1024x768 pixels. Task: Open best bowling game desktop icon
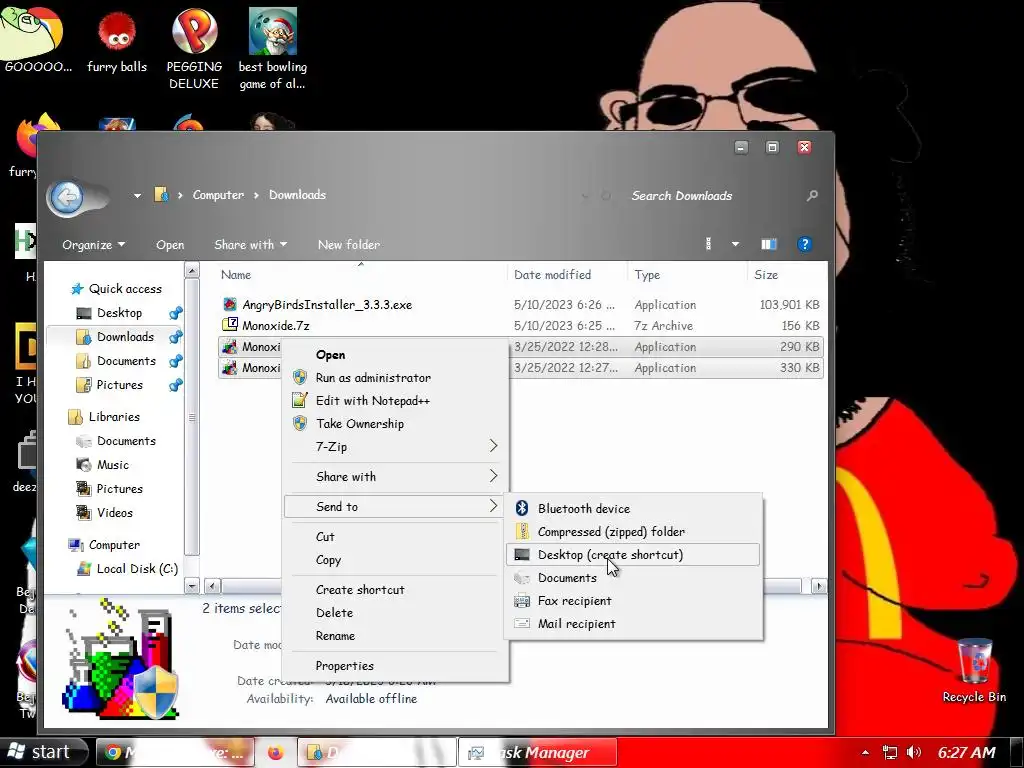pos(272,48)
